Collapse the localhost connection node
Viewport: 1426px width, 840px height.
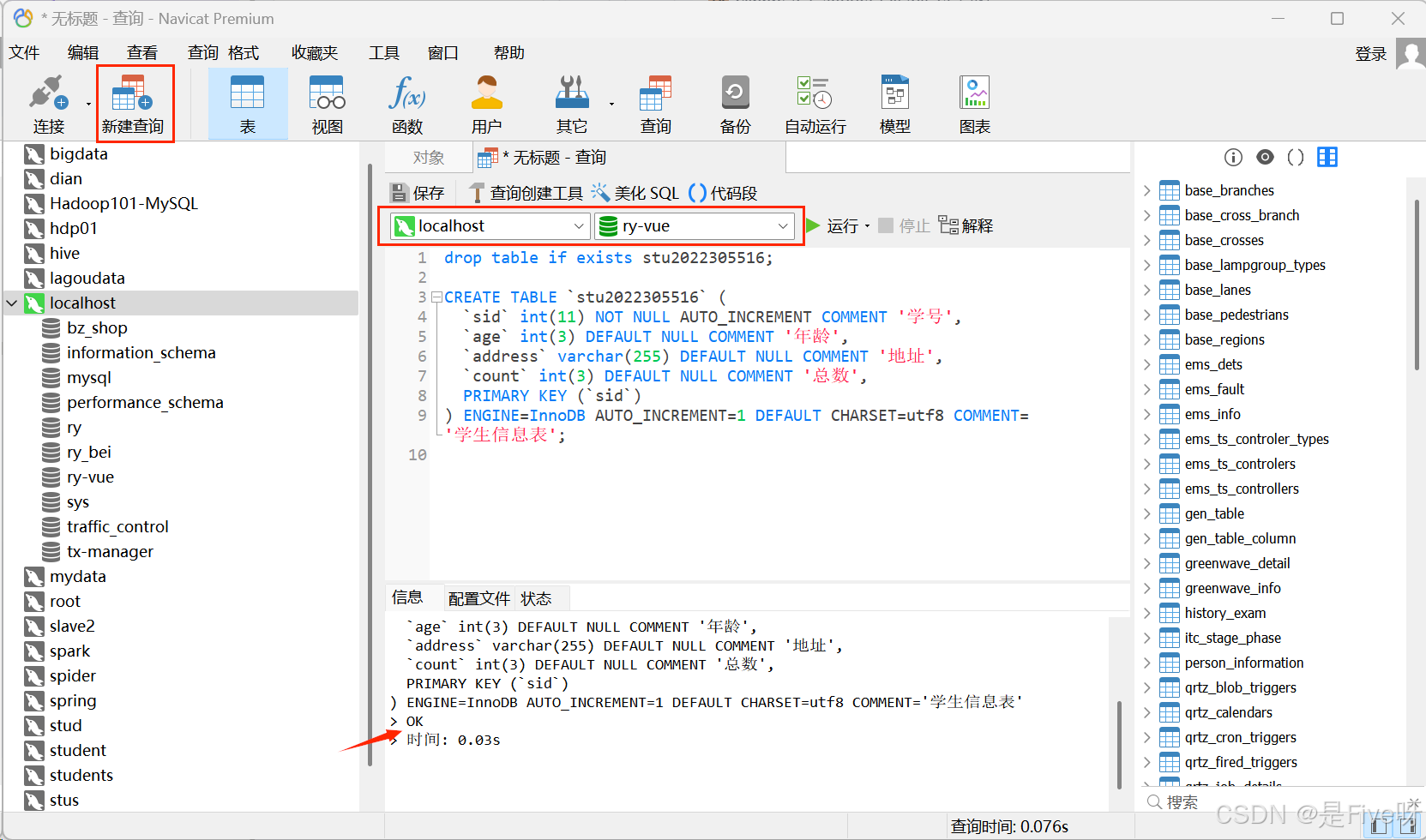[12, 303]
